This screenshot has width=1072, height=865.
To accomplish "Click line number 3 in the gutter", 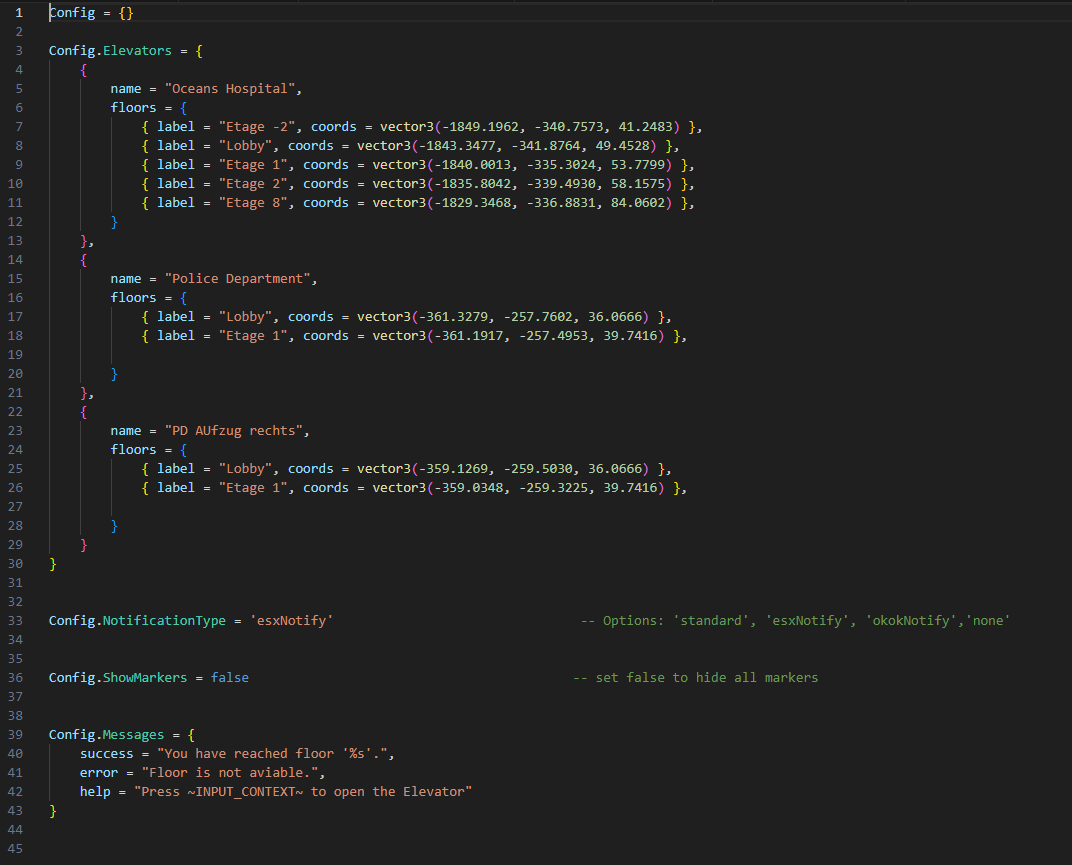I will 19,51.
